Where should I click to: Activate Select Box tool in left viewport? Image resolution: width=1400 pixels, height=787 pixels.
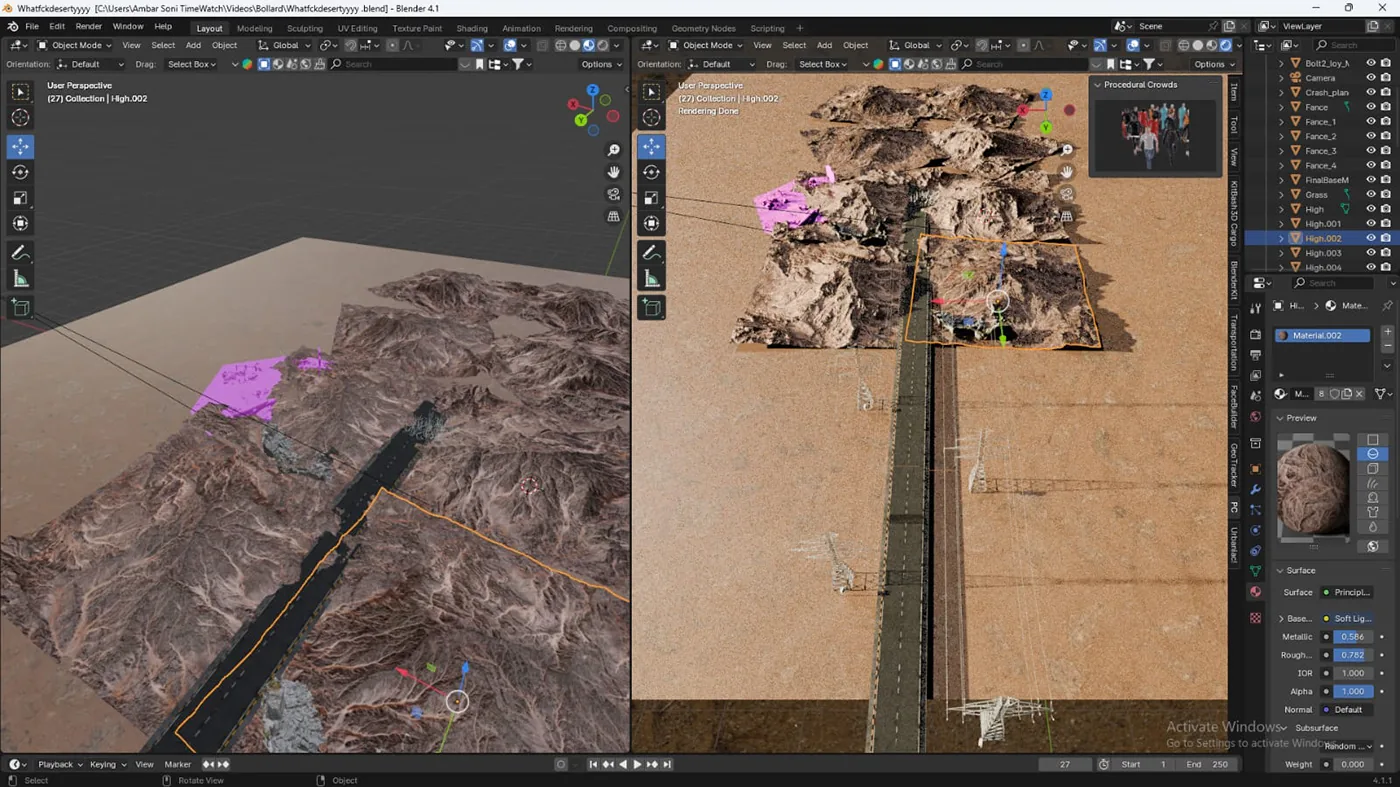click(20, 92)
